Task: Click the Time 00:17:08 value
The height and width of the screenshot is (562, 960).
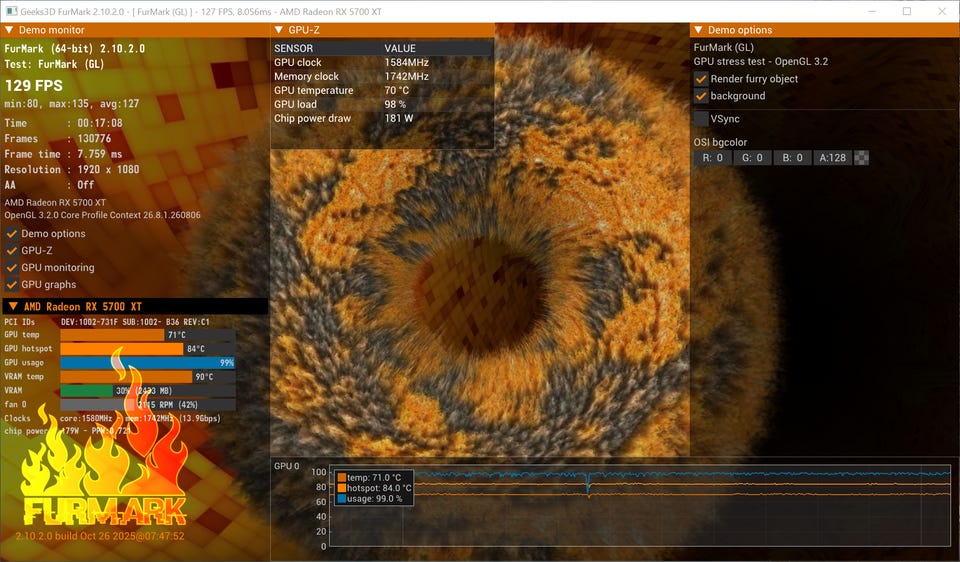Action: [100, 123]
